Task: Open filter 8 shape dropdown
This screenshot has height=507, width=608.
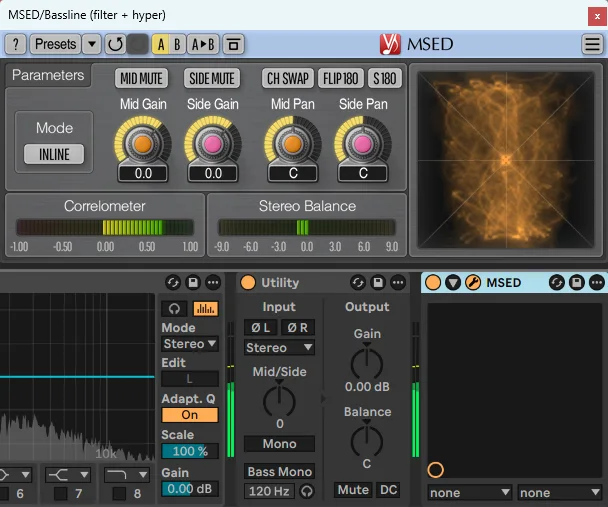Action: tap(126, 474)
